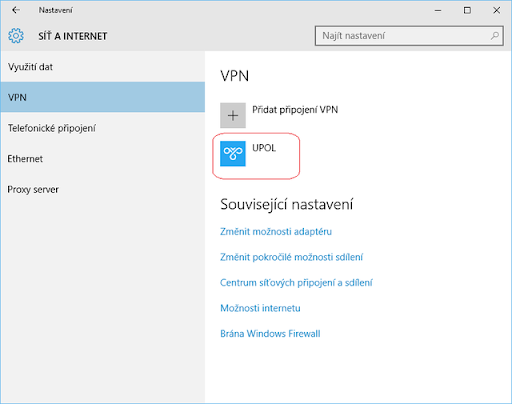Viewport: 512px width, 404px height.
Task: Open Proxy server settings
Action: (103, 189)
